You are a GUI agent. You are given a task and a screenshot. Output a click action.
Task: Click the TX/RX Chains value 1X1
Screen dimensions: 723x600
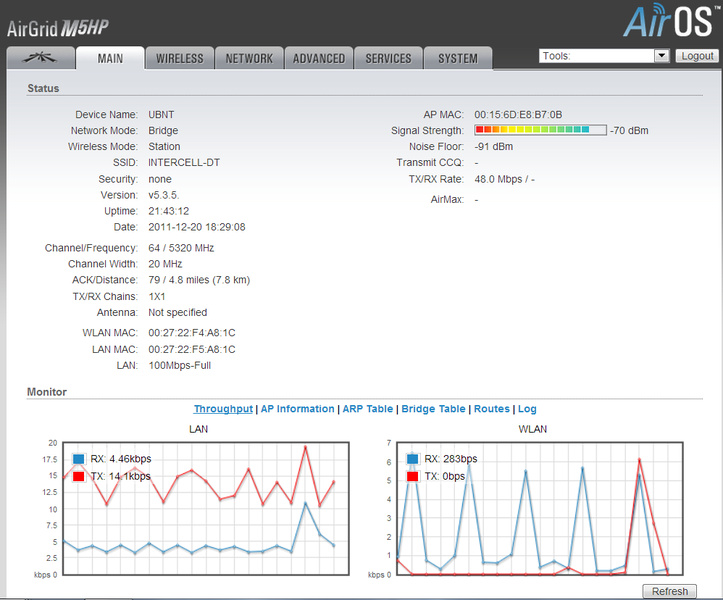[157, 296]
